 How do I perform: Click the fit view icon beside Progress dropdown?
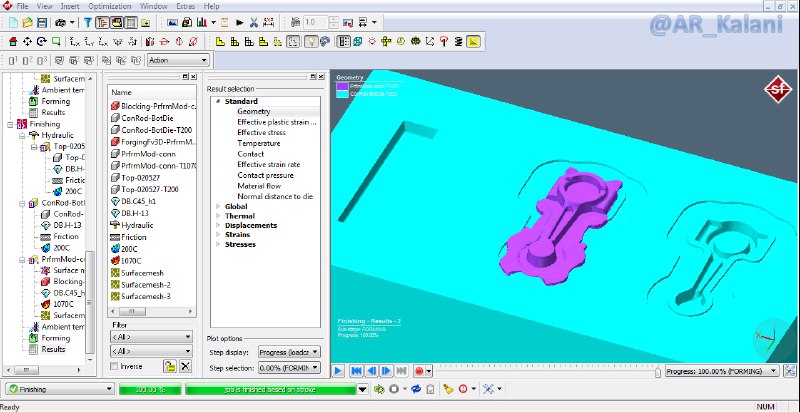click(x=790, y=371)
